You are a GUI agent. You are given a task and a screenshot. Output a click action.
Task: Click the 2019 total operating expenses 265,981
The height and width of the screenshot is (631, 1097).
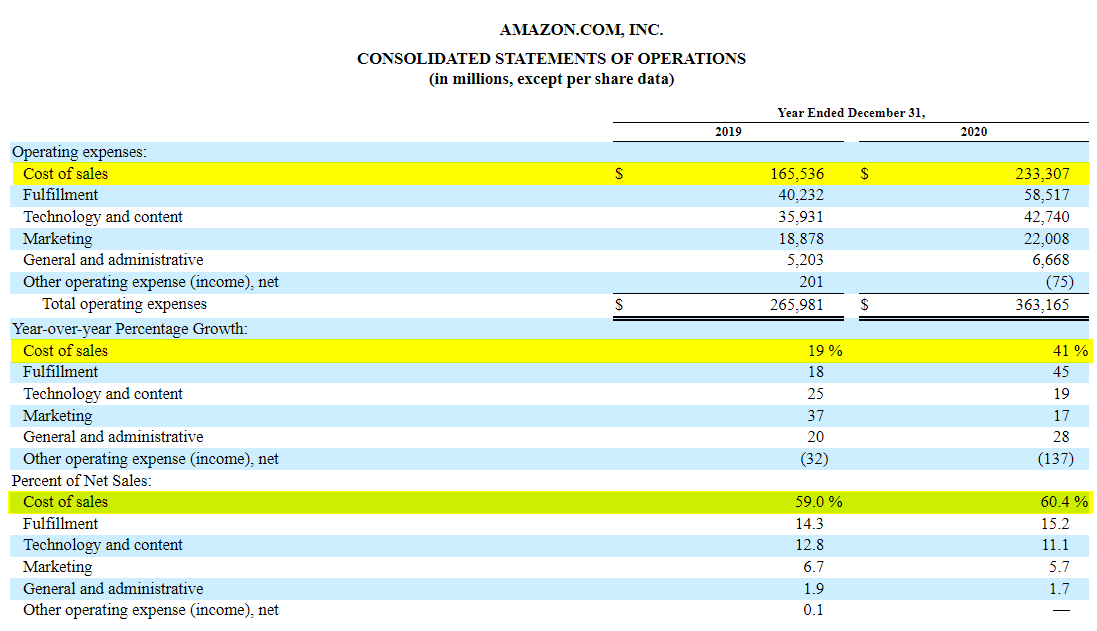pyautogui.click(x=796, y=304)
